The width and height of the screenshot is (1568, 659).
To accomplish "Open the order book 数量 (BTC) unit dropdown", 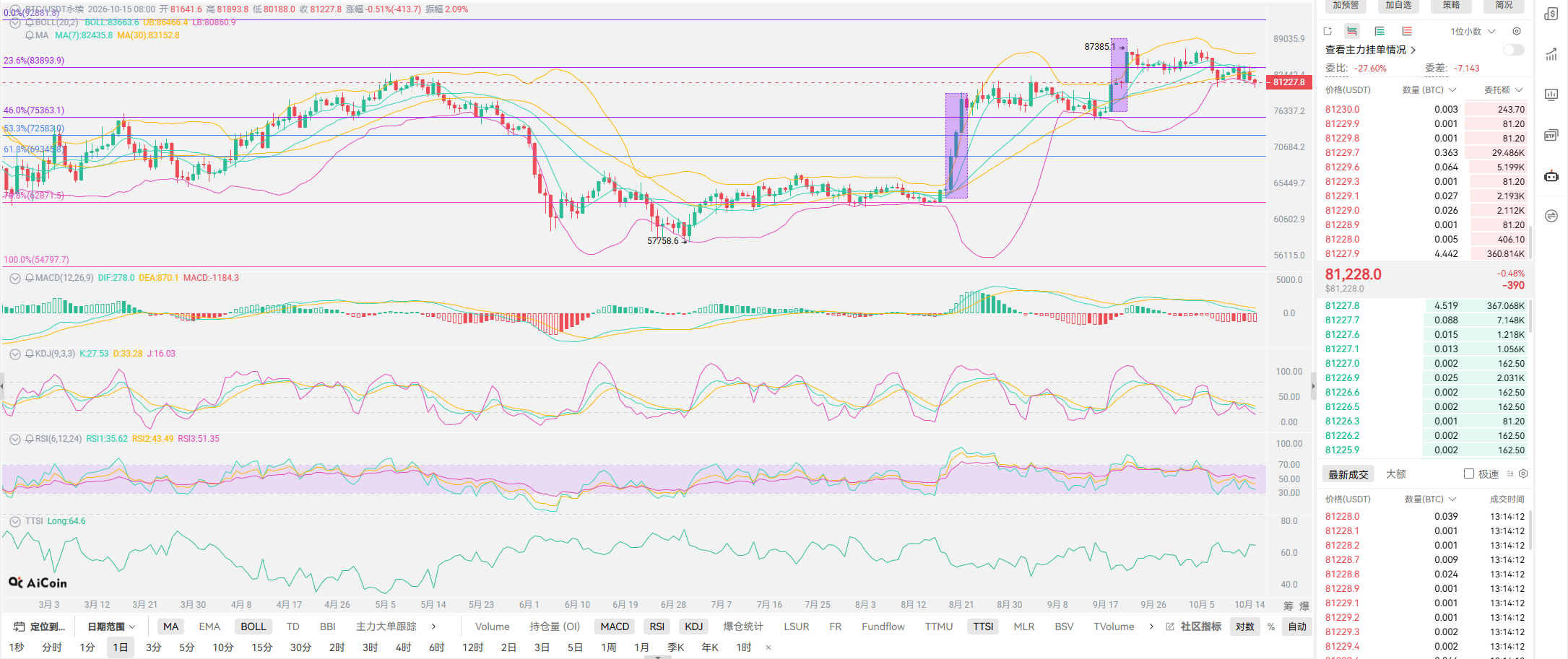I will 1429,90.
